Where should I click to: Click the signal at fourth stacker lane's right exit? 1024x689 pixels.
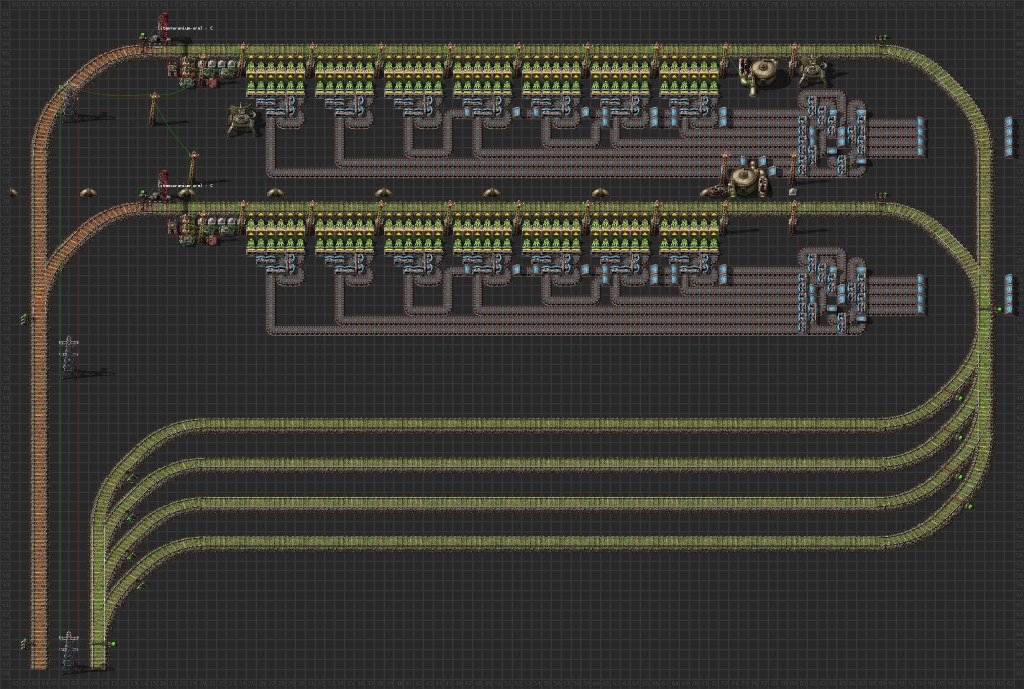969,506
